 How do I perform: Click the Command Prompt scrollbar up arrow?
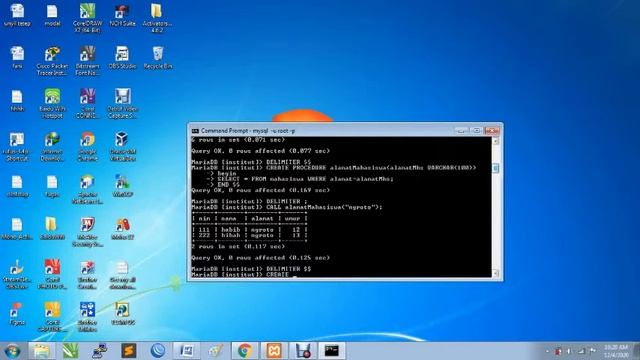(496, 141)
